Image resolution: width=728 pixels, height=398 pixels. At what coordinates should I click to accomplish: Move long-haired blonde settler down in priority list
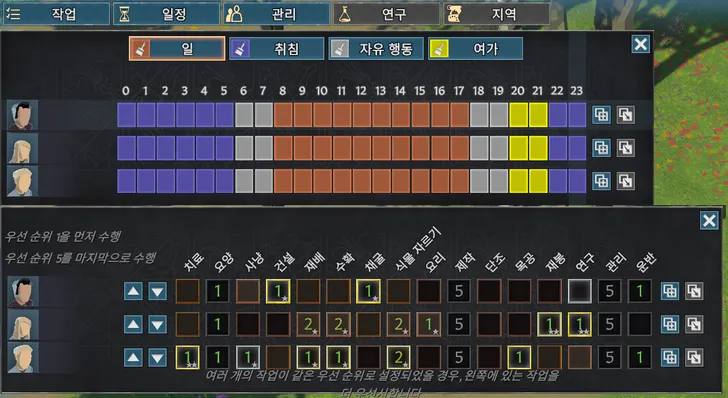click(157, 325)
